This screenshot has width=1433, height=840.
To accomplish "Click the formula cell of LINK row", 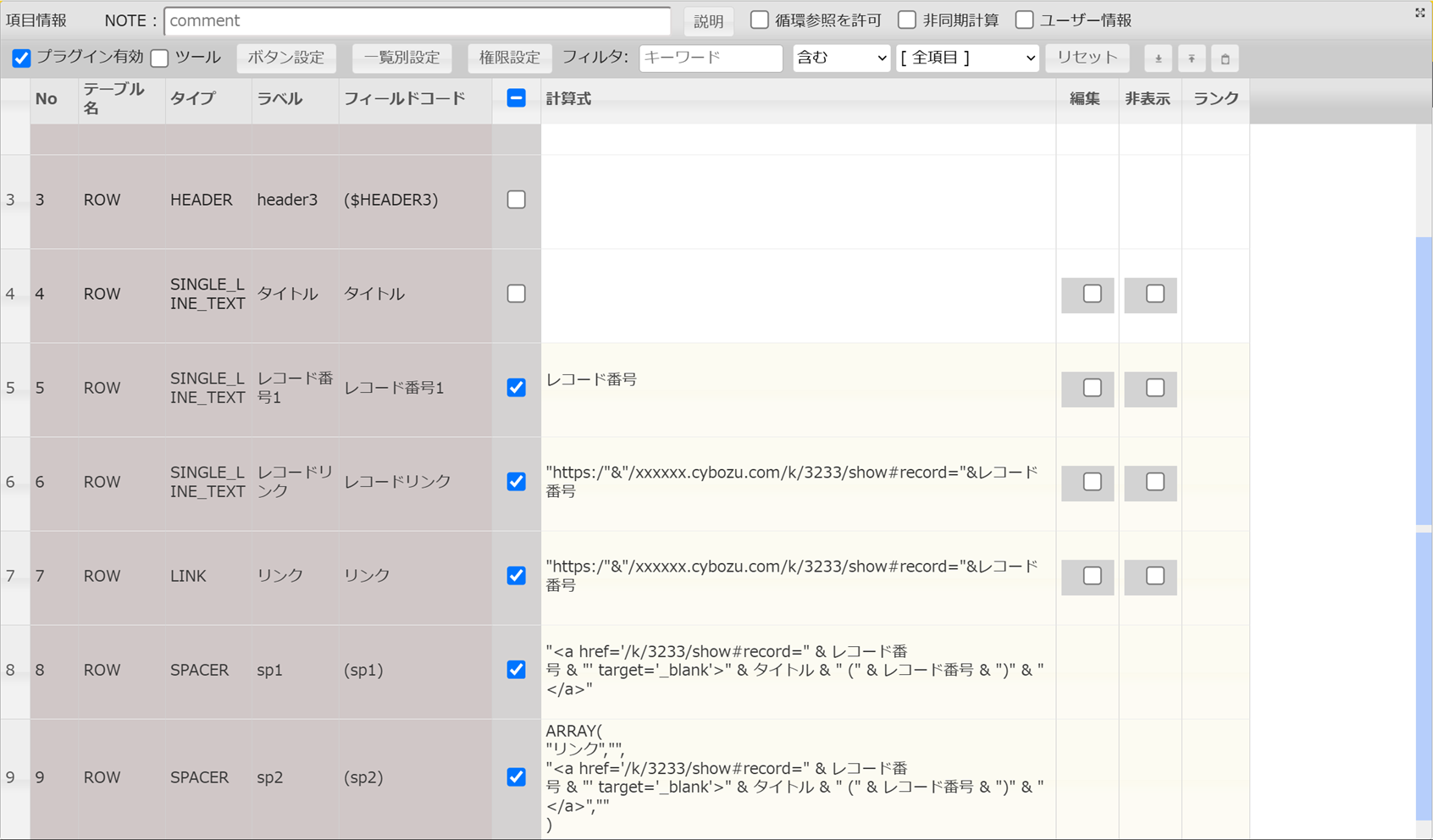I will 798,577.
